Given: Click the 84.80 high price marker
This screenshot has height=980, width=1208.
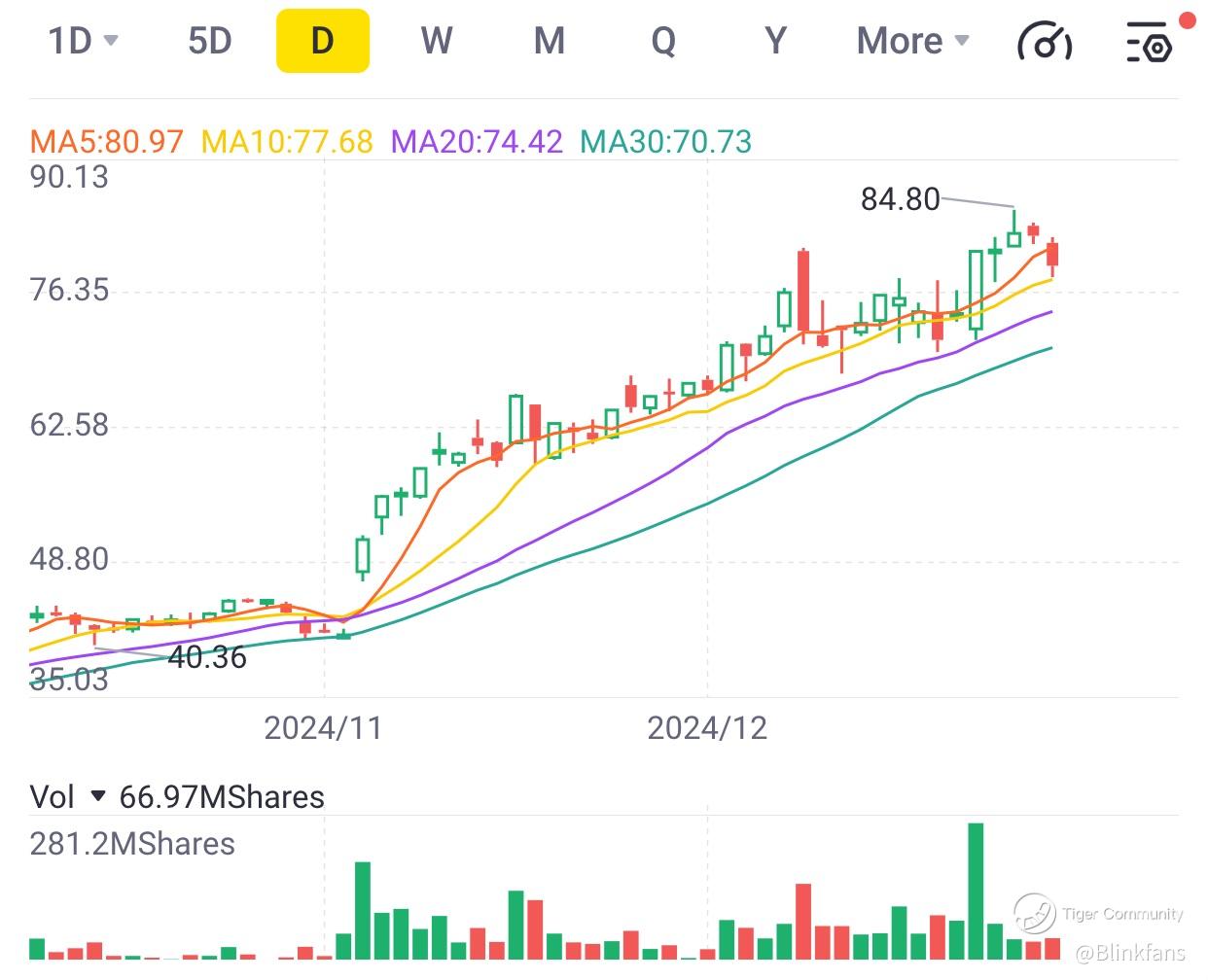Looking at the screenshot, I should (900, 199).
